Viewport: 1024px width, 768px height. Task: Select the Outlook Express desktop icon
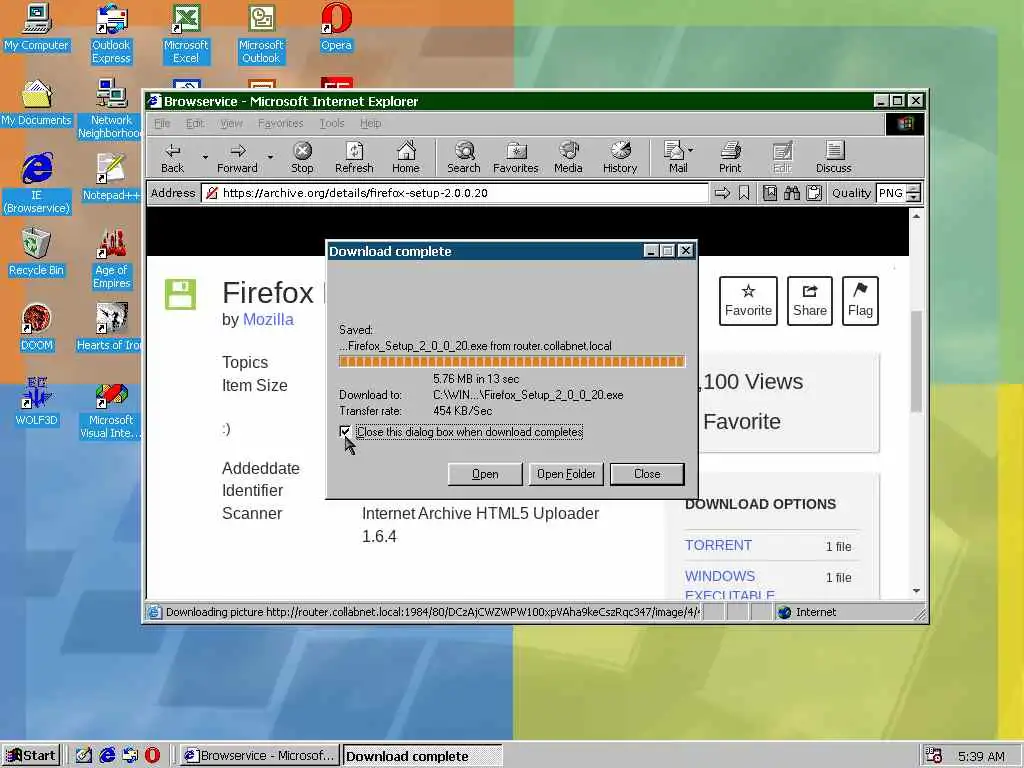point(111,34)
